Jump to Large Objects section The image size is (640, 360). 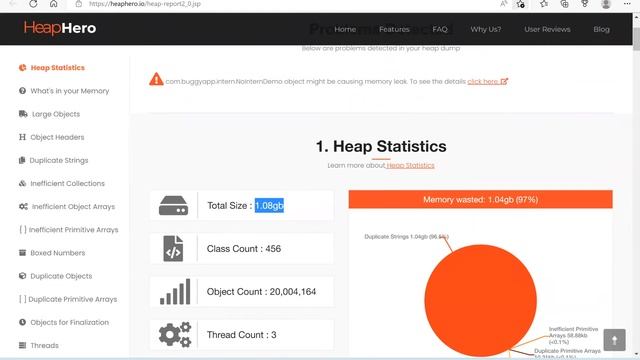coord(56,114)
